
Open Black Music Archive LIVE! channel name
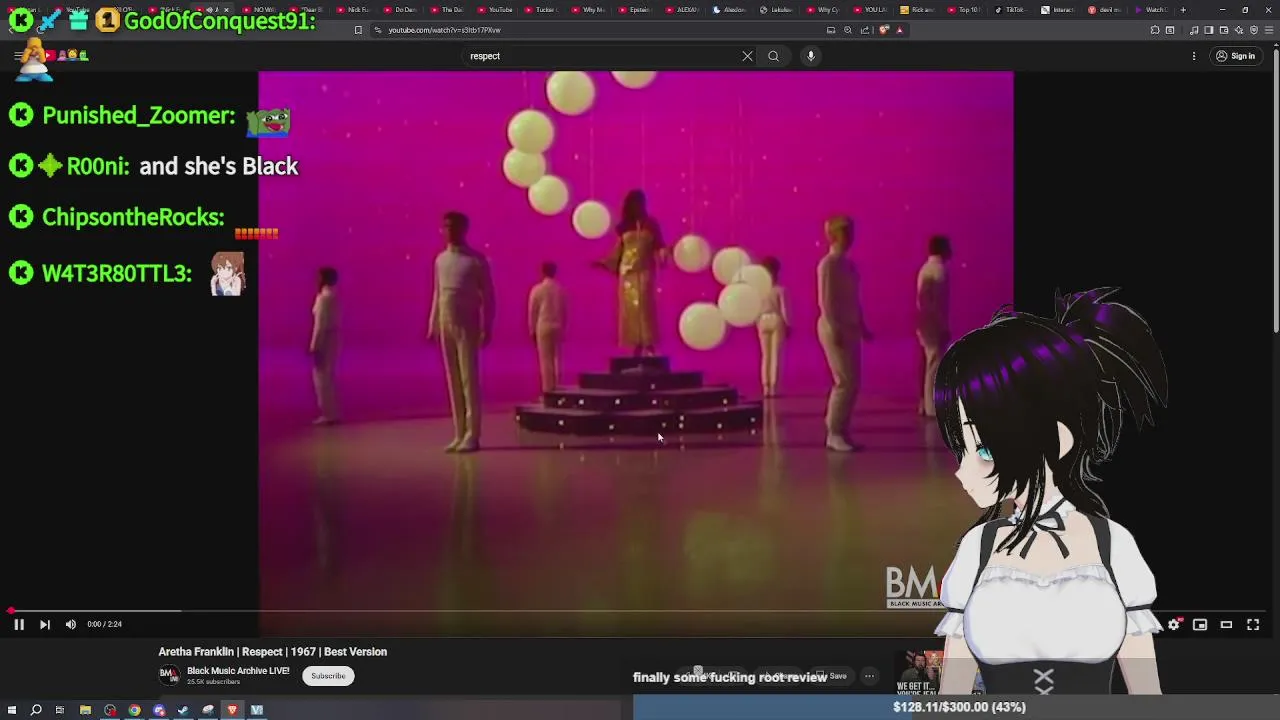[x=238, y=671]
